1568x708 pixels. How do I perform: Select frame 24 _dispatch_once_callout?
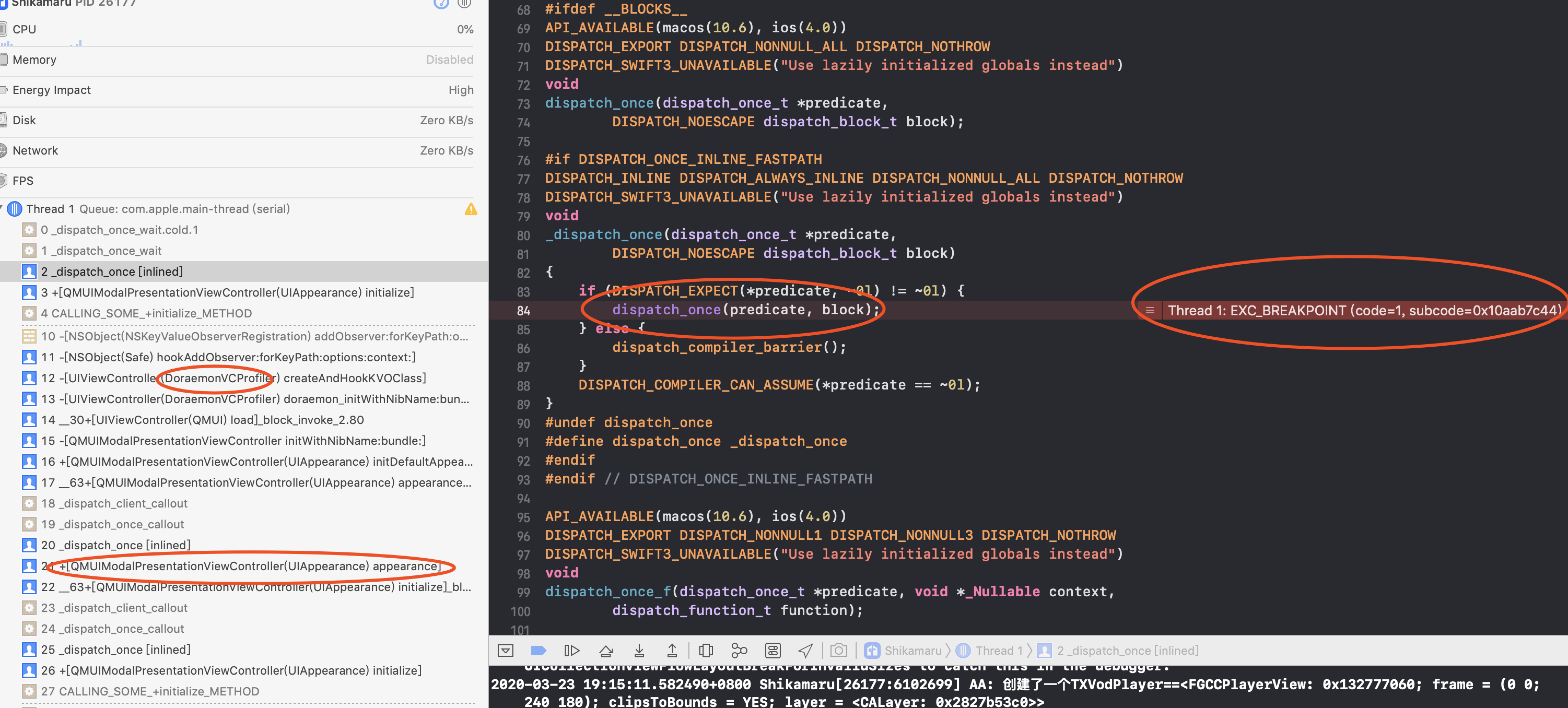[243, 629]
